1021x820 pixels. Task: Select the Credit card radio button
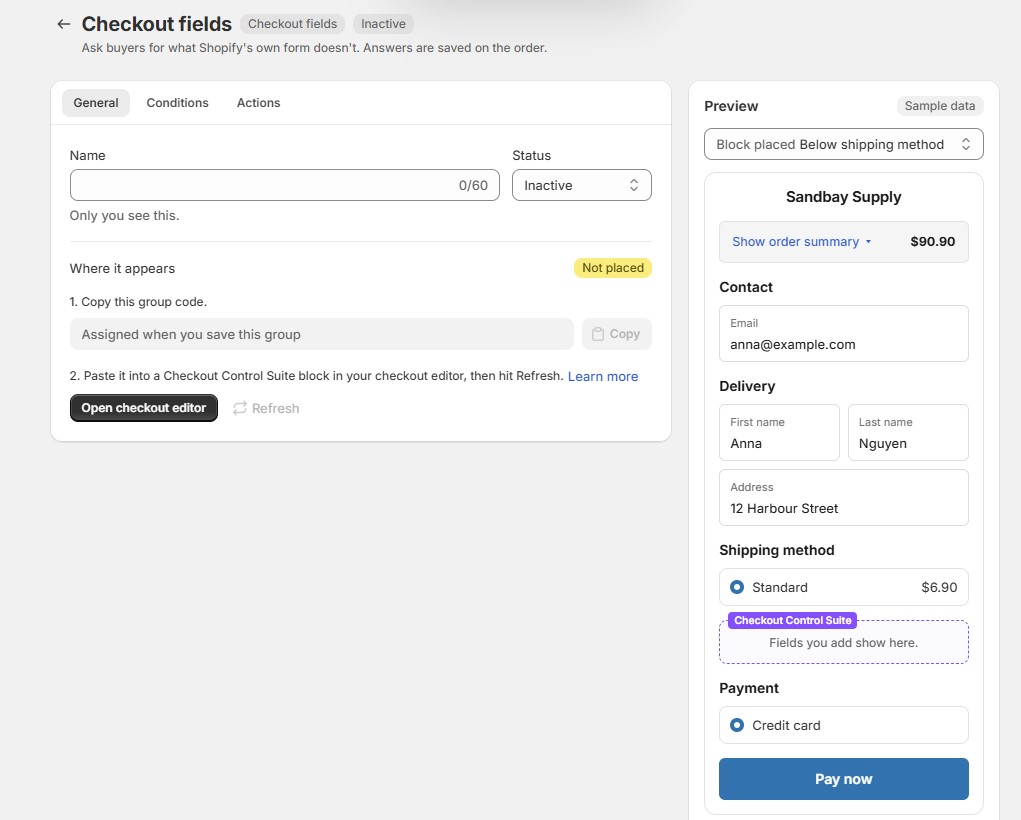[736, 726]
